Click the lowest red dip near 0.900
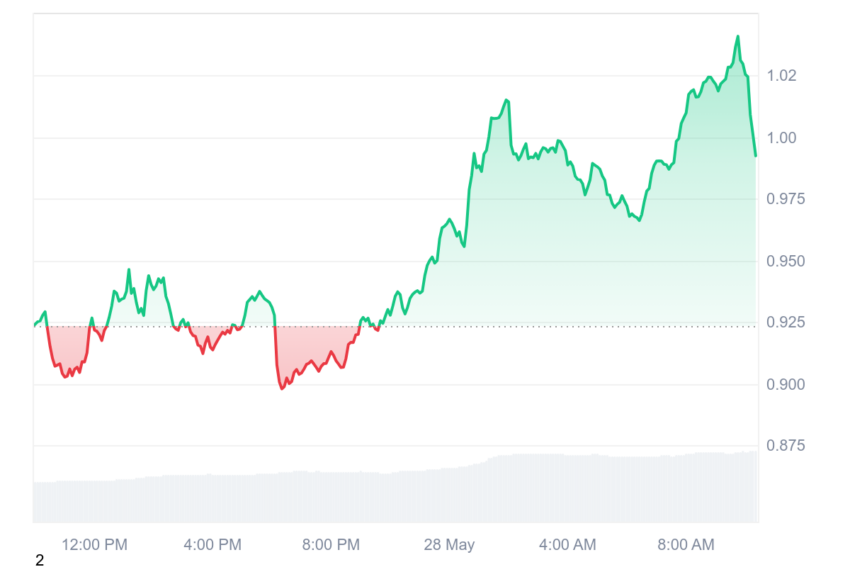The width and height of the screenshot is (850, 567). (x=282, y=388)
